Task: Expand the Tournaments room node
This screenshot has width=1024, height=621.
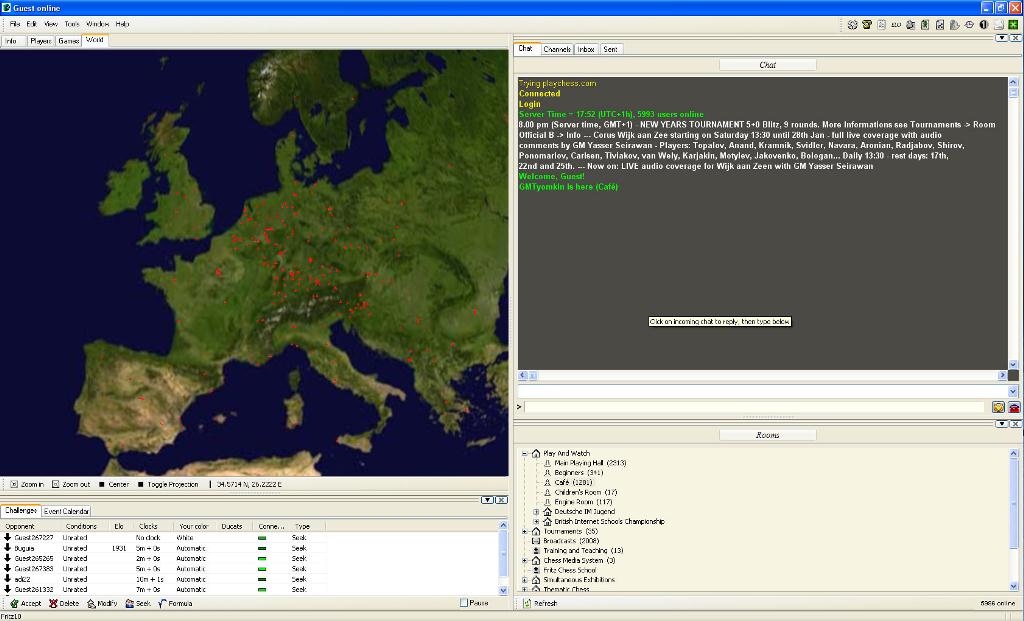Action: click(x=525, y=531)
